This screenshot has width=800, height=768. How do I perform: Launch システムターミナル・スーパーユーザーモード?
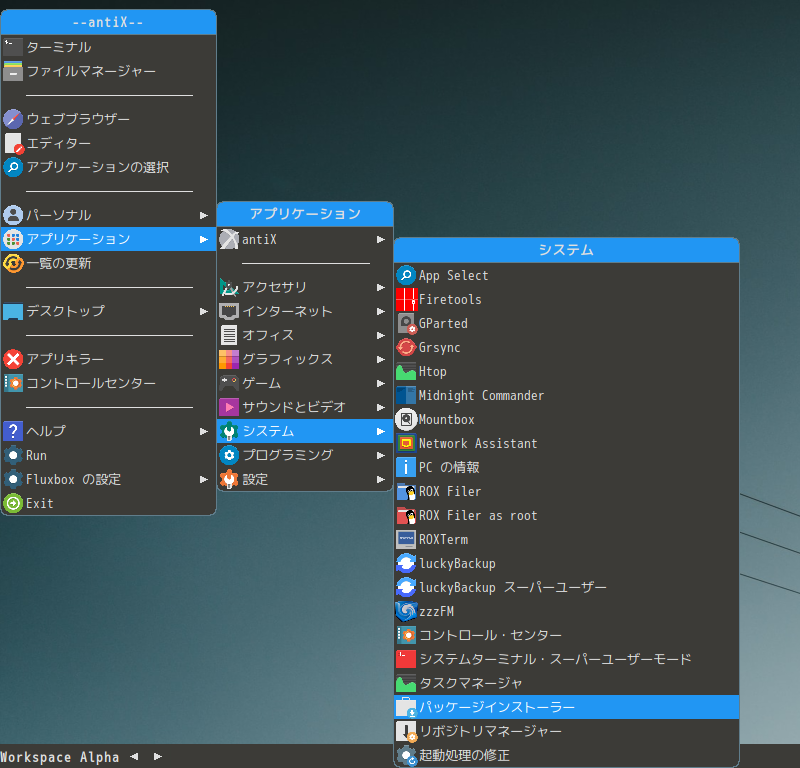click(x=566, y=659)
